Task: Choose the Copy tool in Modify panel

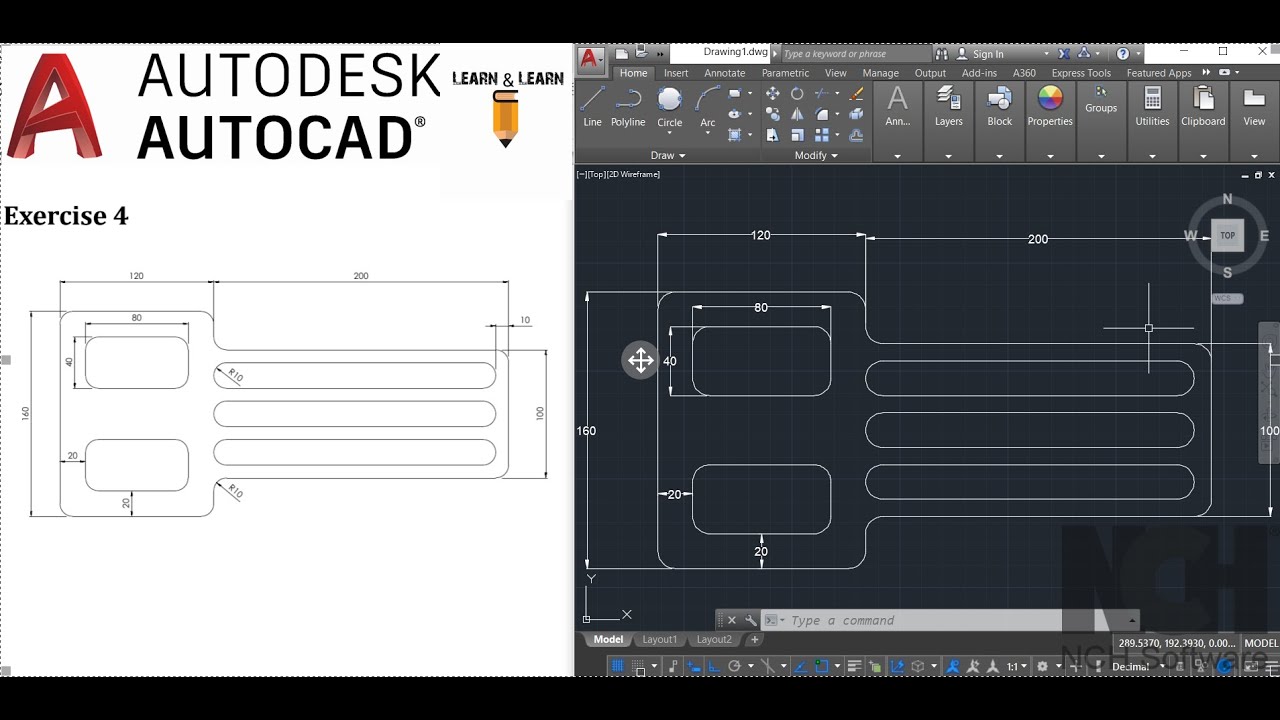Action: click(x=772, y=114)
